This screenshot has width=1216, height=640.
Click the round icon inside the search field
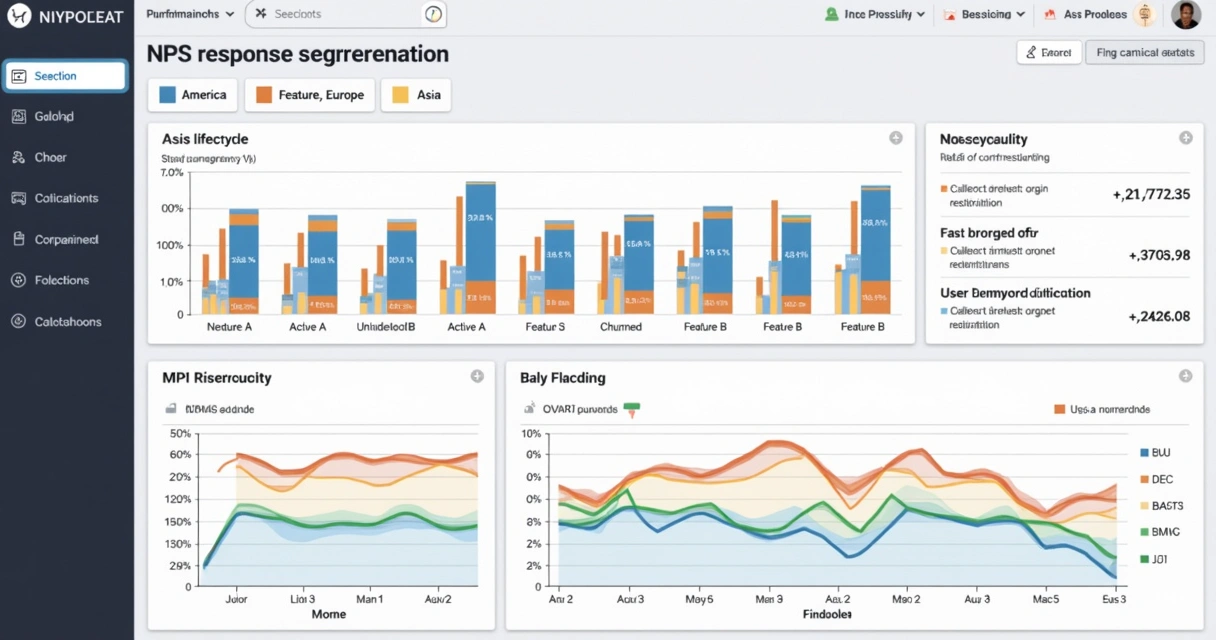432,14
